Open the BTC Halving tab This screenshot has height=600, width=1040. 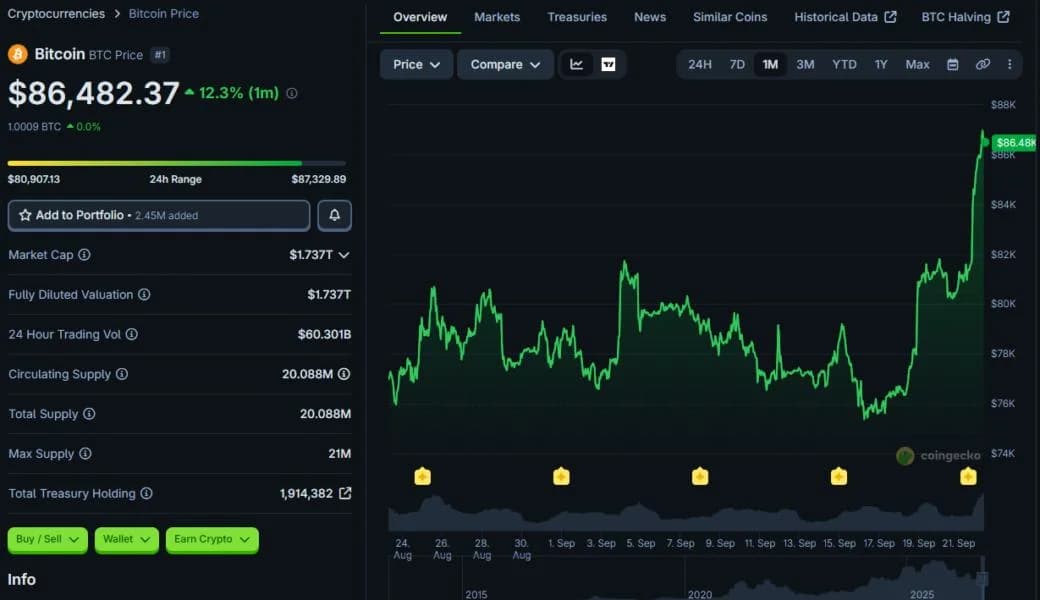[965, 17]
